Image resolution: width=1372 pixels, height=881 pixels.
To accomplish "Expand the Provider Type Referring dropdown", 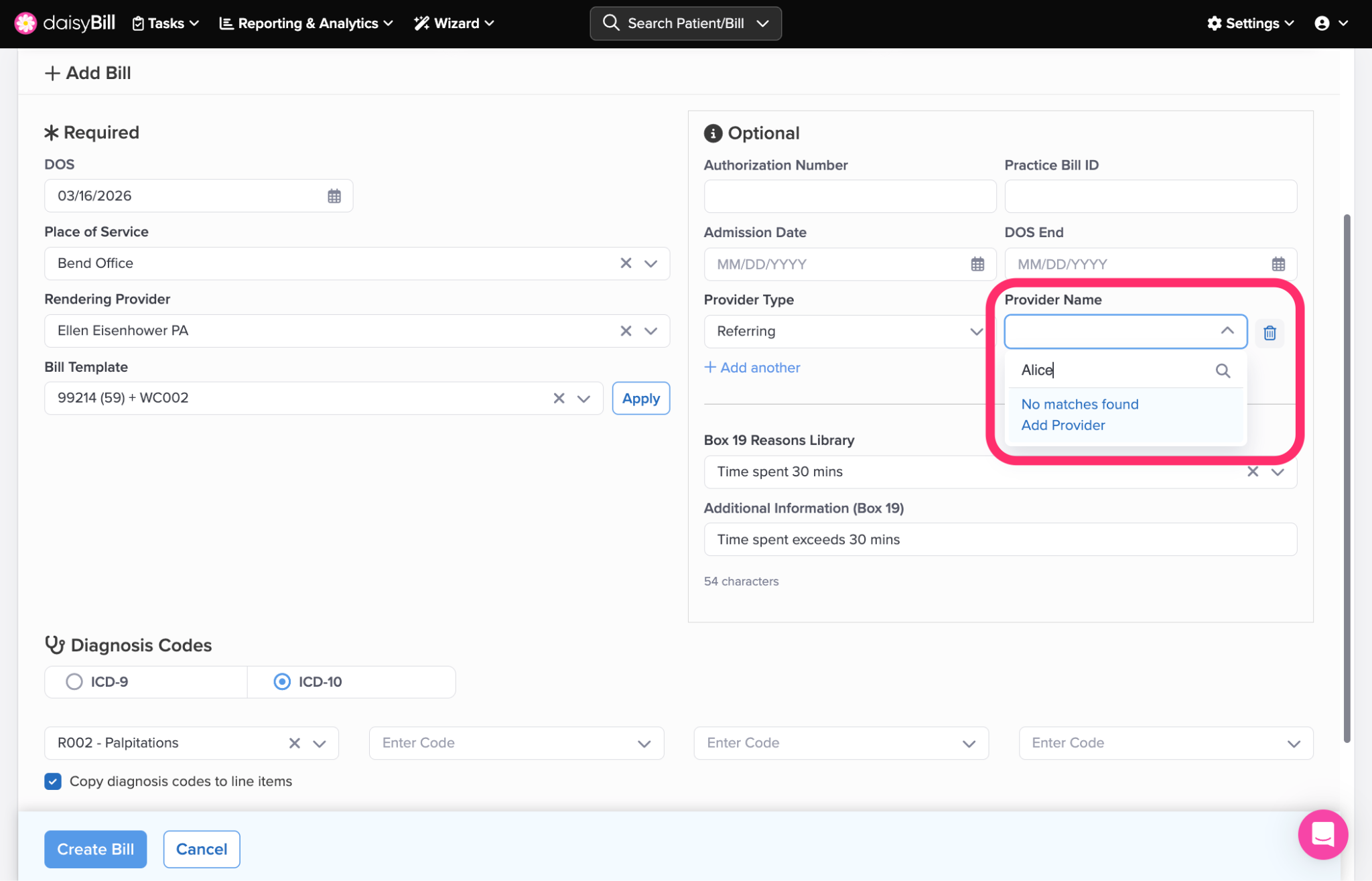I will (975, 332).
